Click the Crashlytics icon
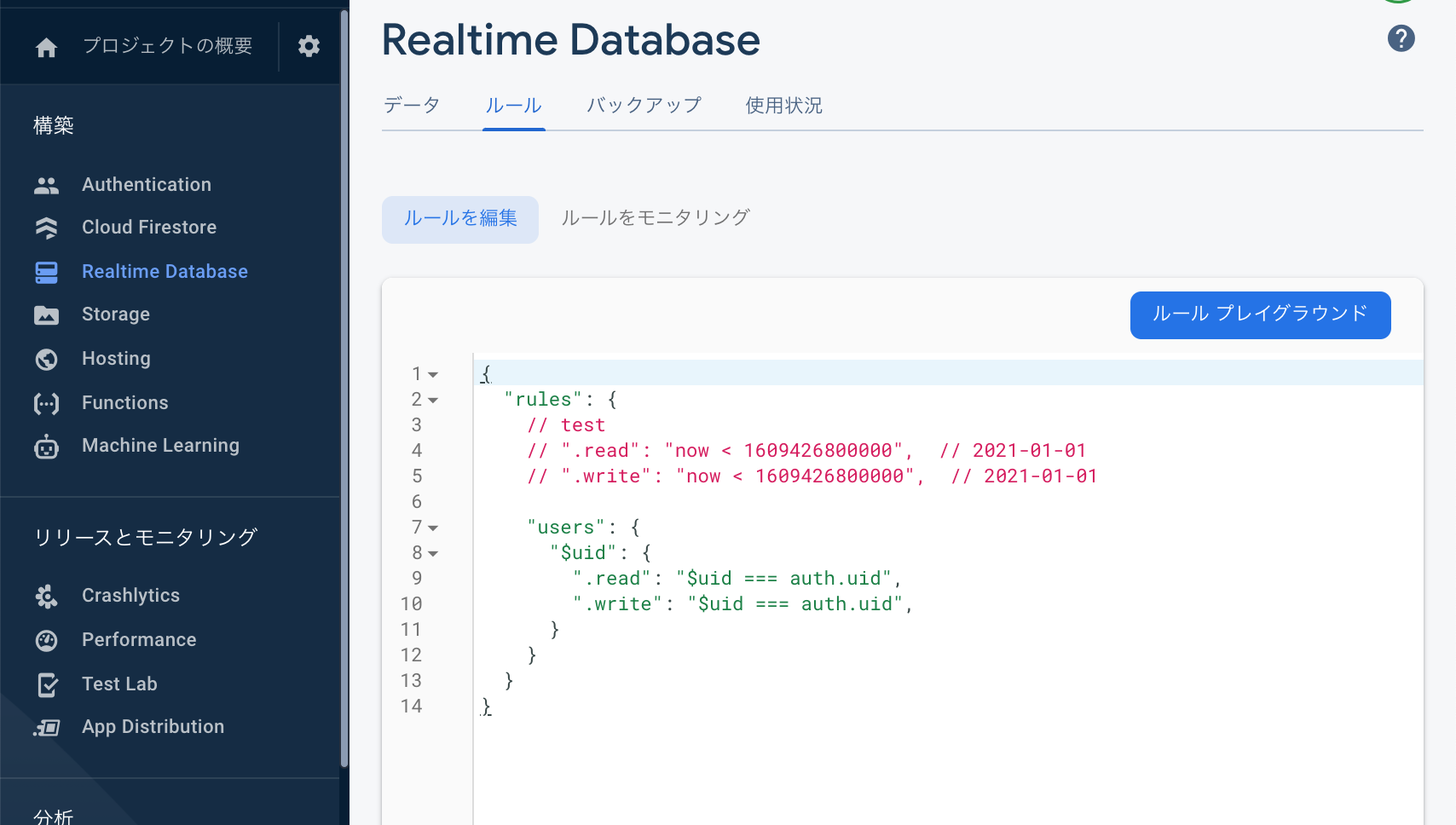Screen dimensions: 1456x825 tap(46, 597)
